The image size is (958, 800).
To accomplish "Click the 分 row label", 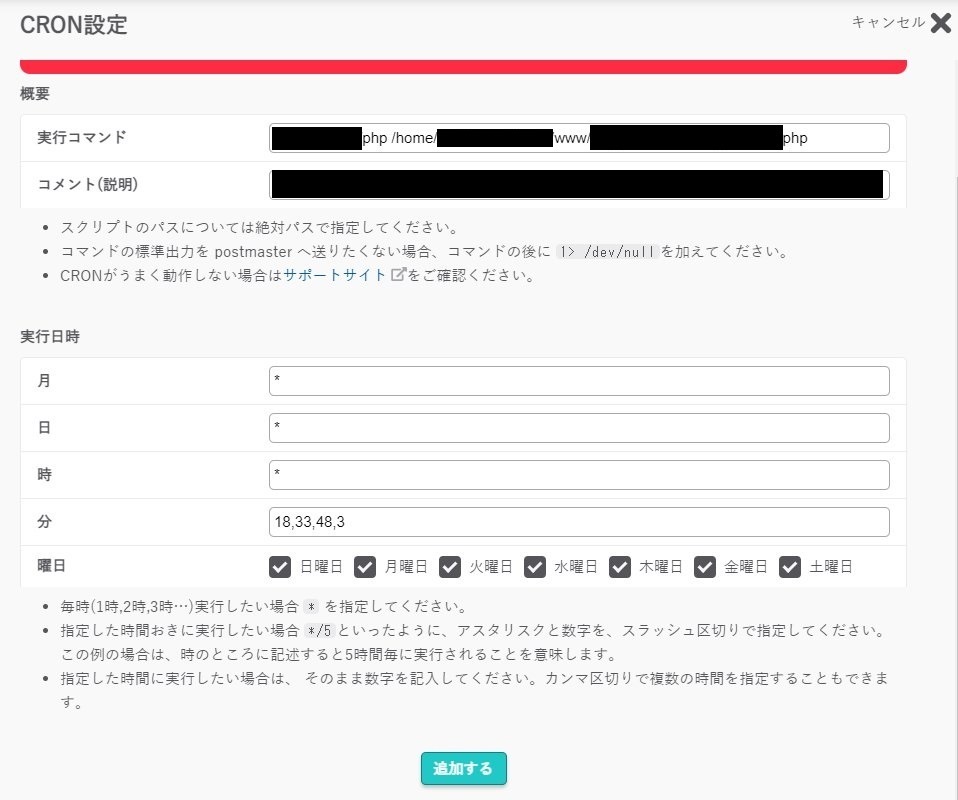I will (x=45, y=521).
